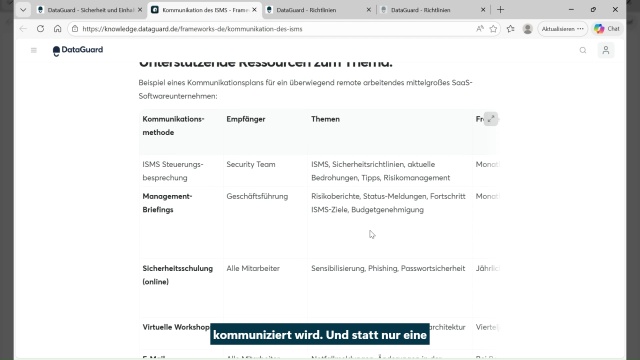Screen dimensions: 640x360
Task: Click the Beispiel eines Kommunikationsplans paragraph
Action: pos(305,89)
